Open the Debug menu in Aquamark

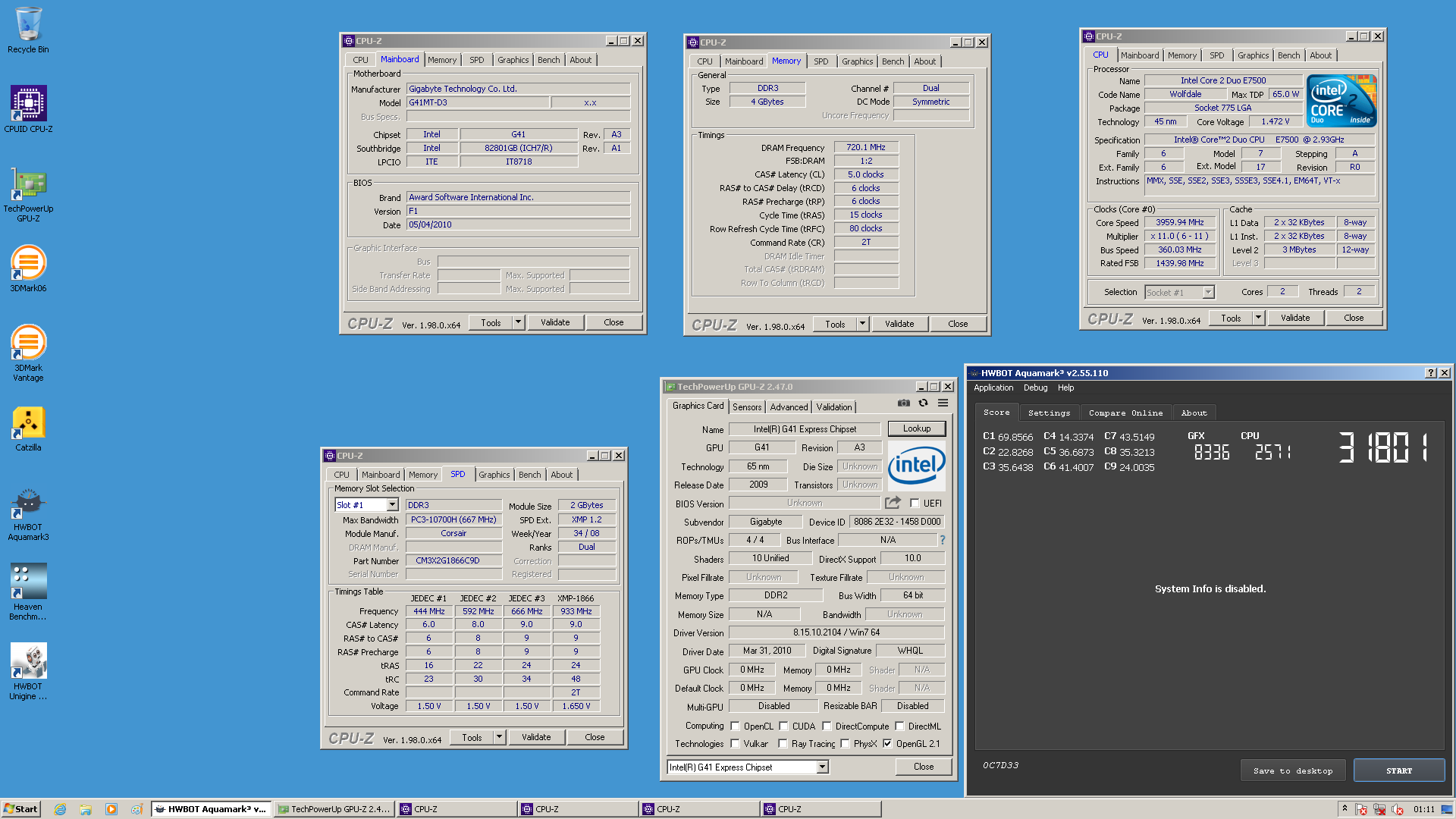pyautogui.click(x=1035, y=388)
